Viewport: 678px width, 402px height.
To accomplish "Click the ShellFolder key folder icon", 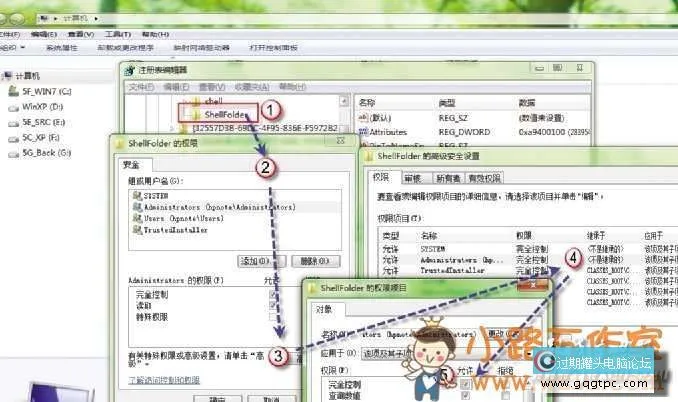I will pyautogui.click(x=196, y=115).
